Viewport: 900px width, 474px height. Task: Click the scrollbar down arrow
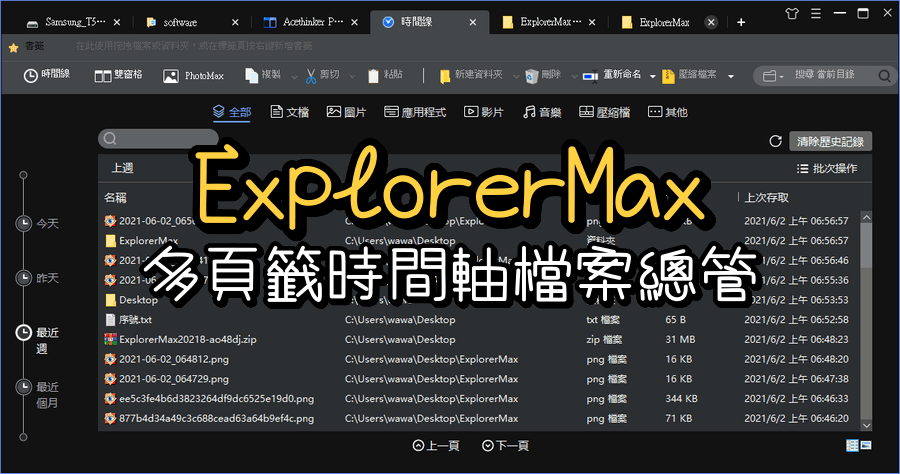[x=866, y=425]
